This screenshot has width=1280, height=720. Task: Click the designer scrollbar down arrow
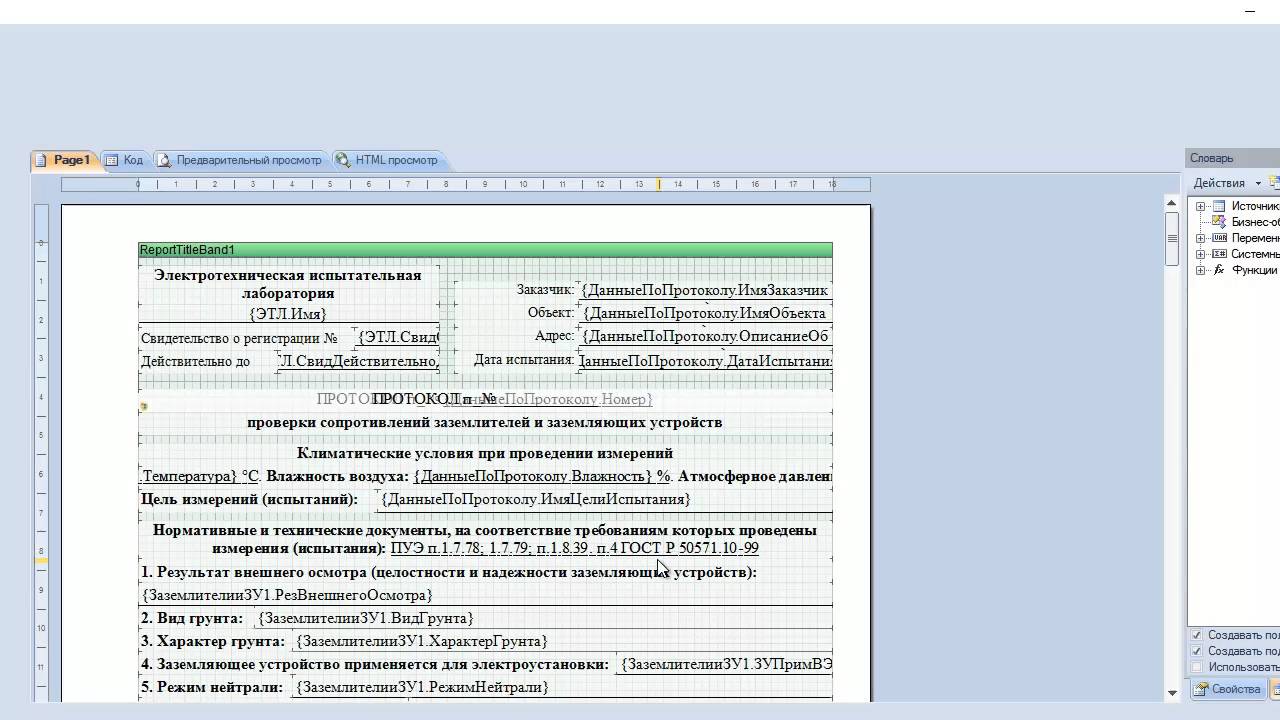pyautogui.click(x=1172, y=692)
